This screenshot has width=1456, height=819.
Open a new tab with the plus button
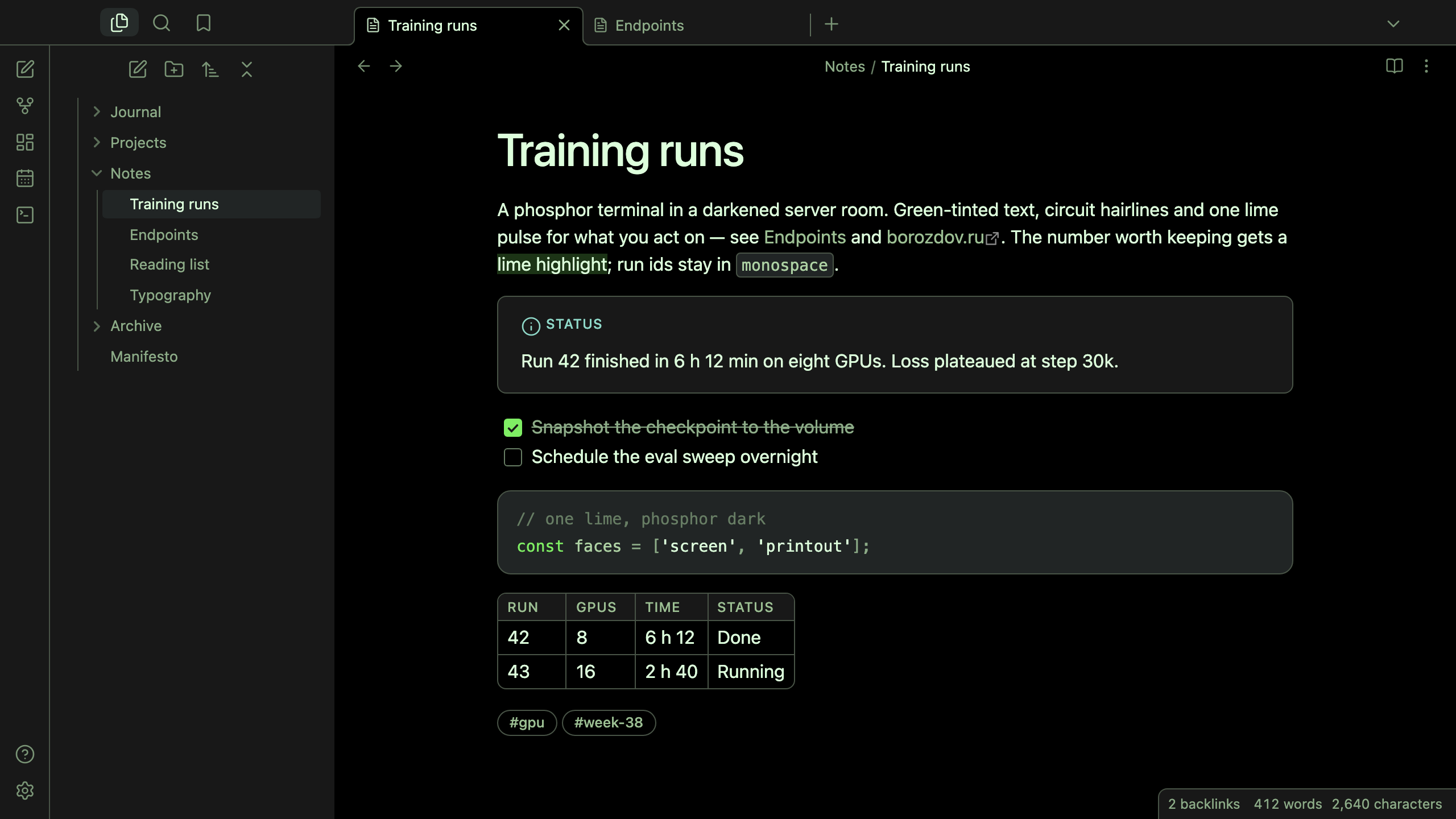[x=832, y=24]
